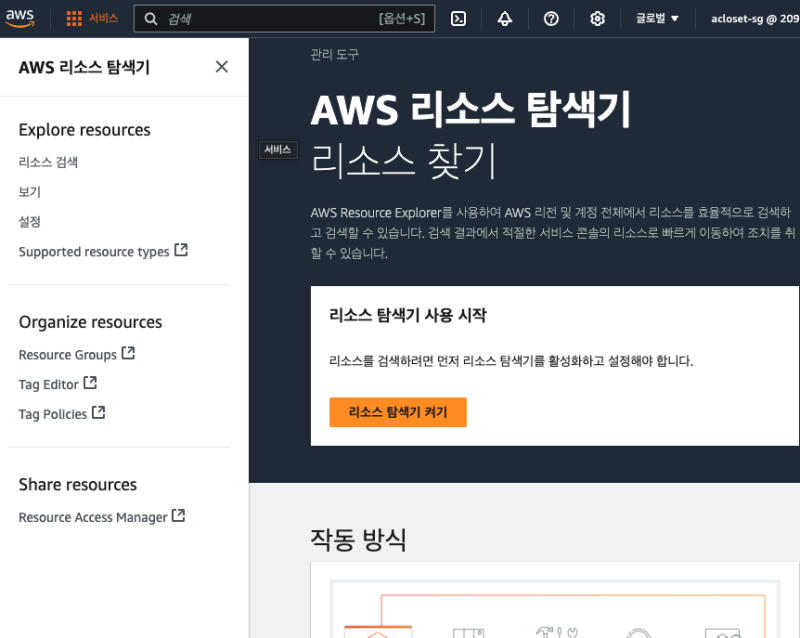The width and height of the screenshot is (800, 638).
Task: Click external link icon beside Supported resource types
Action: pyautogui.click(x=181, y=250)
